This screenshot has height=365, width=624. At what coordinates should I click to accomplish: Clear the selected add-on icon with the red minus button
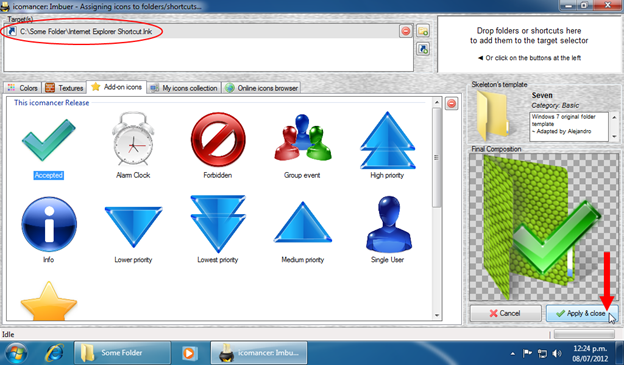[x=451, y=103]
